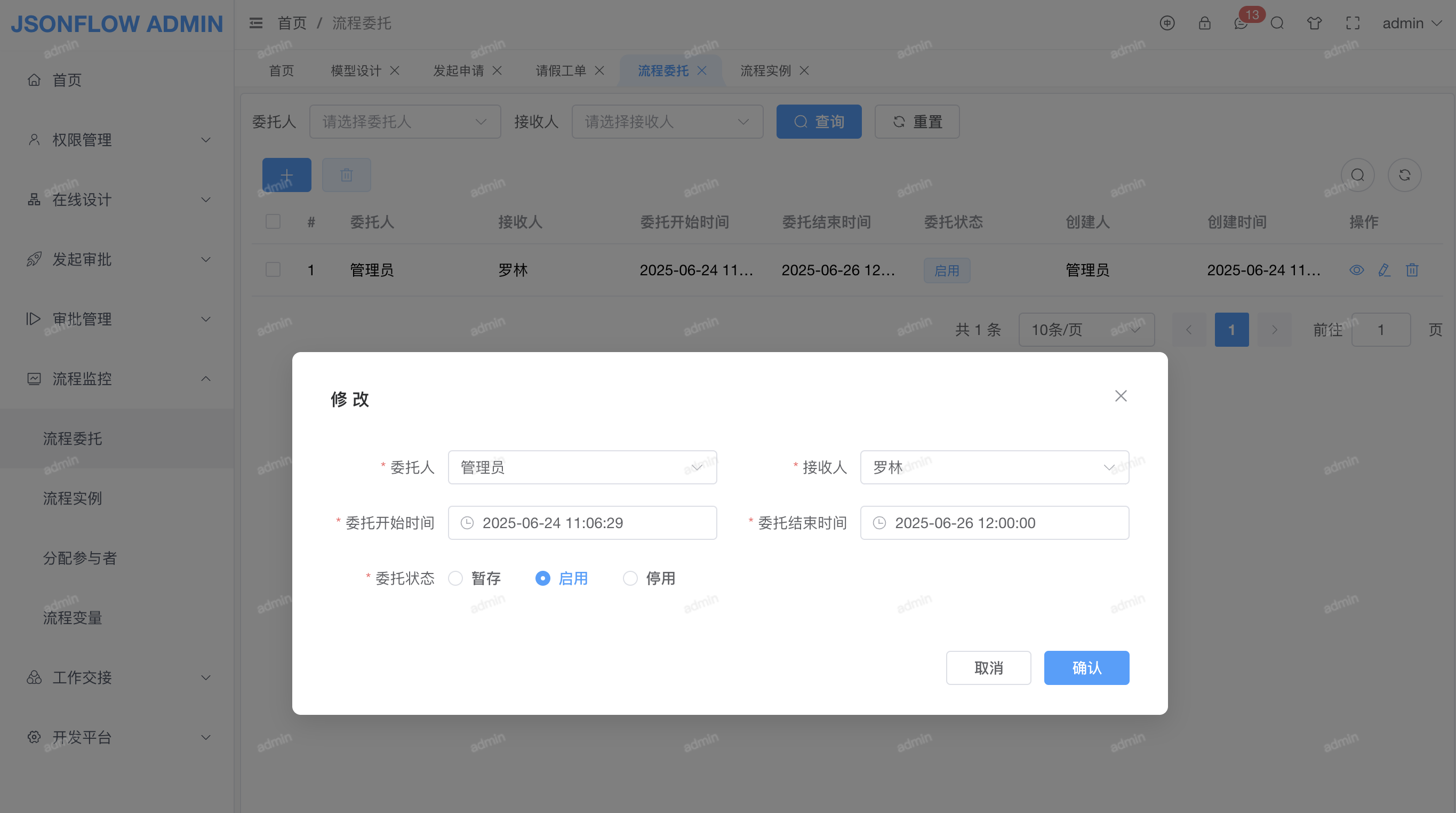The width and height of the screenshot is (1456, 813).
Task: Edit the 管理员 delegation row with pencil icon
Action: coord(1384,270)
